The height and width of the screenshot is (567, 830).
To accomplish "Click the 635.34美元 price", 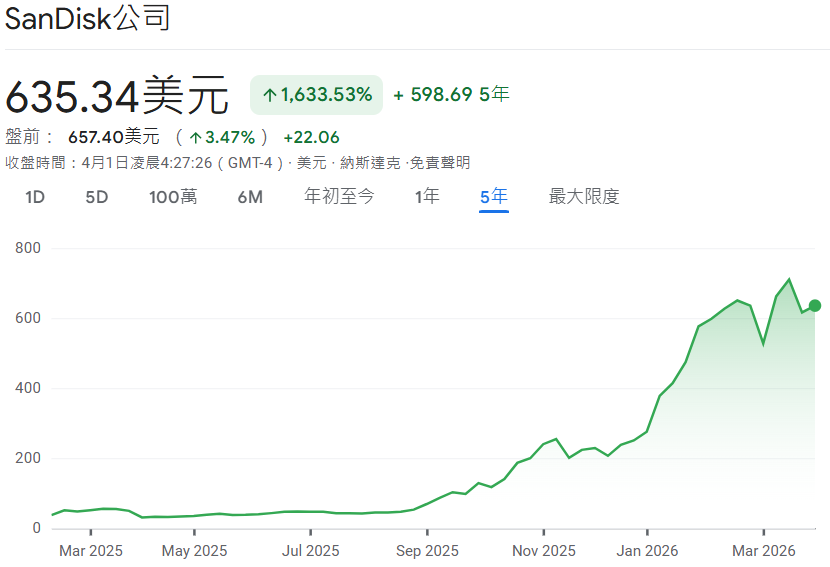I will [x=117, y=95].
